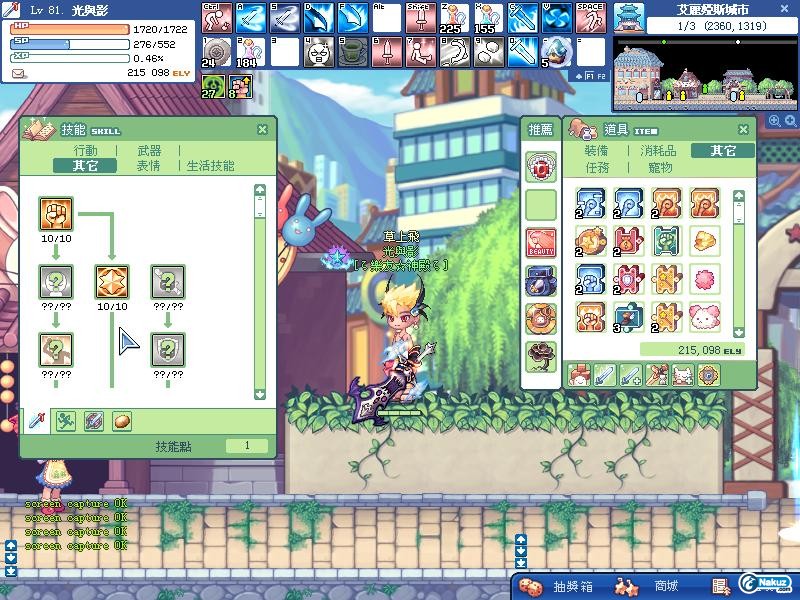The height and width of the screenshot is (600, 800).
Task: Select the pink fluffy pet item in inventory
Action: [705, 317]
